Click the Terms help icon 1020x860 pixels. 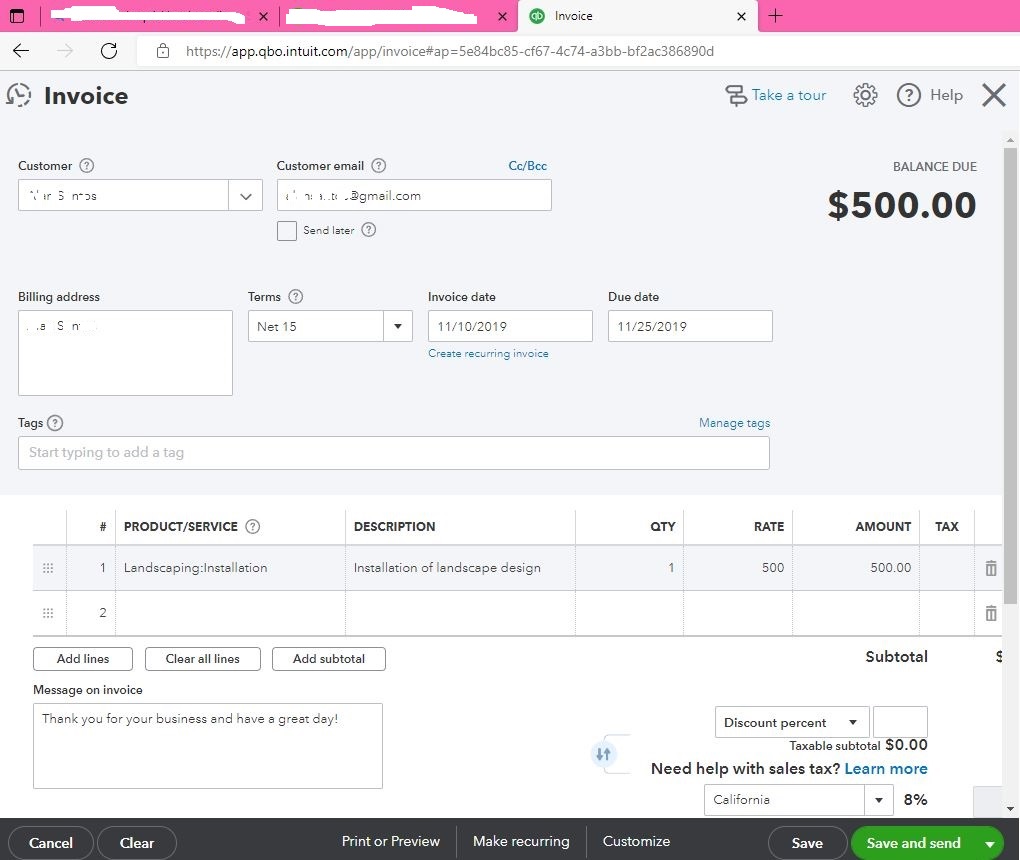[x=296, y=297]
